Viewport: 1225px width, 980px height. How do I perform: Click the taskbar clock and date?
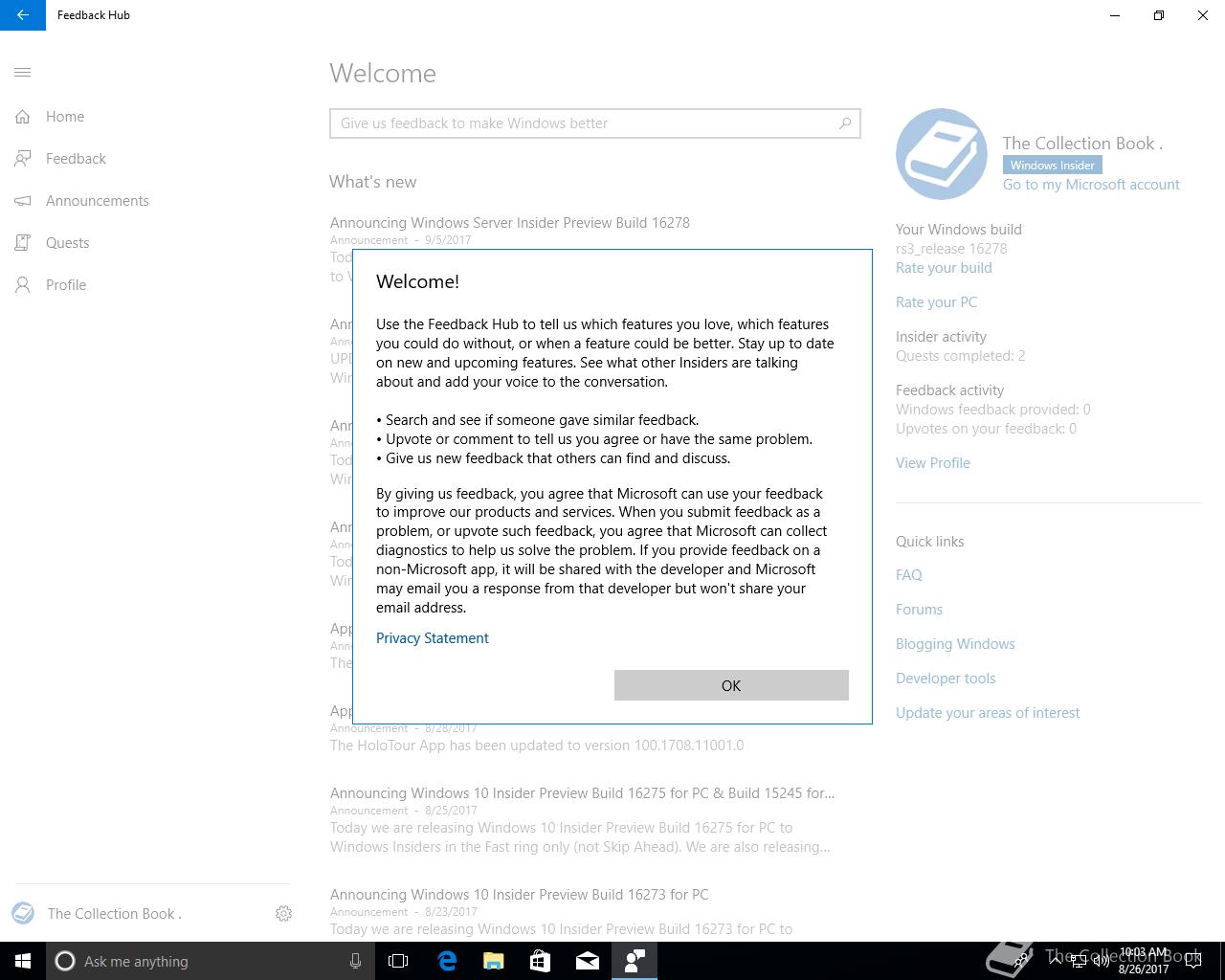click(1144, 961)
